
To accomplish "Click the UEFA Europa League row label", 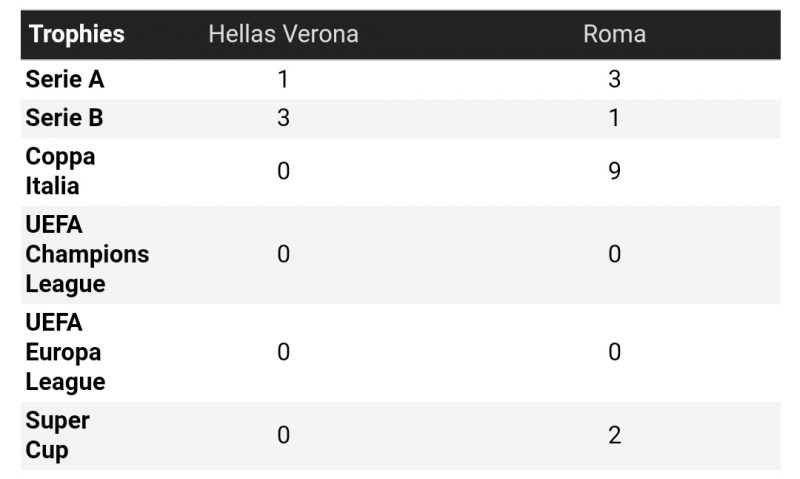I will click(65, 352).
